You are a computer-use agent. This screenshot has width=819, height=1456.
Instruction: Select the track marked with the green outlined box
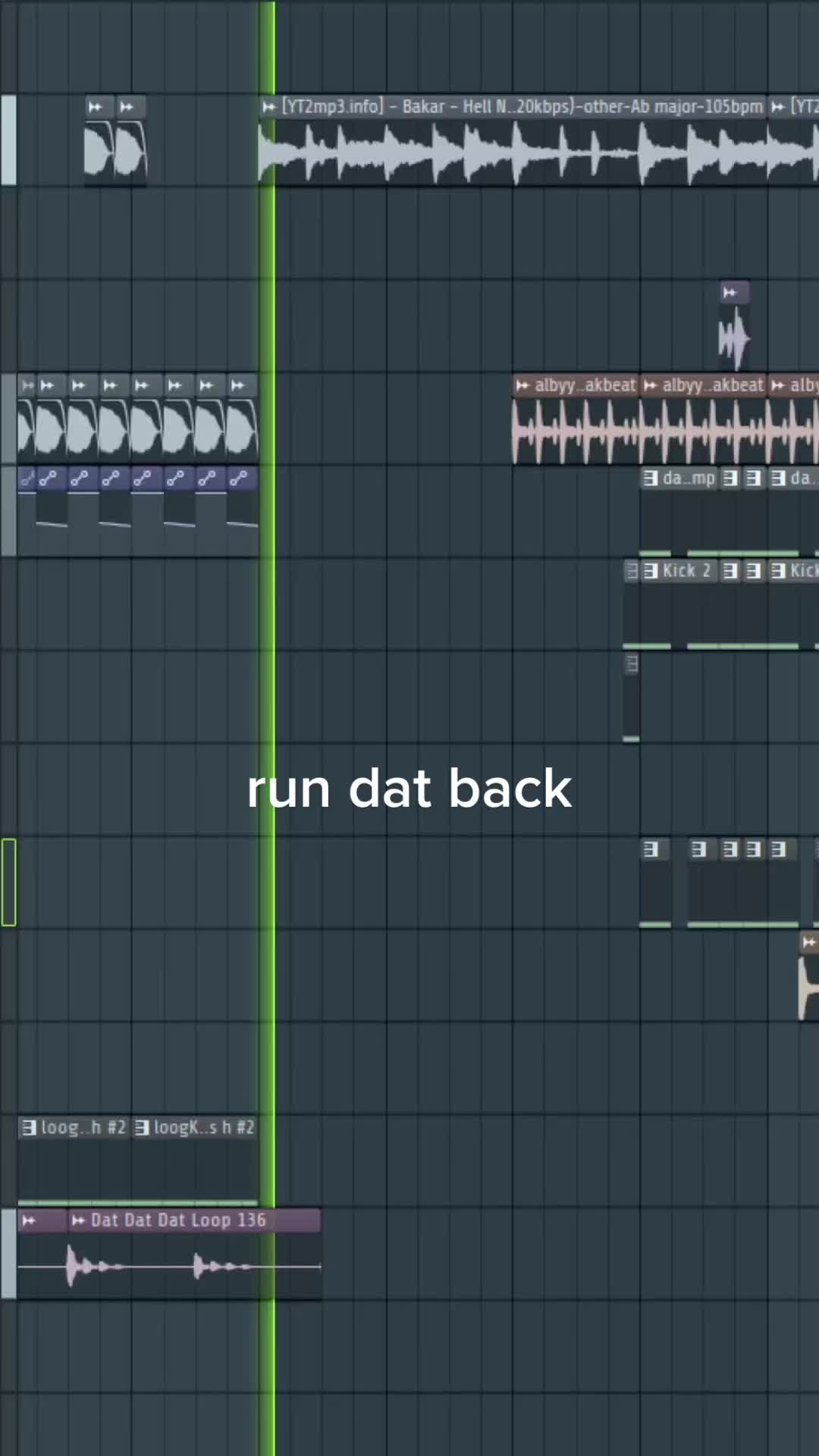pos(8,882)
